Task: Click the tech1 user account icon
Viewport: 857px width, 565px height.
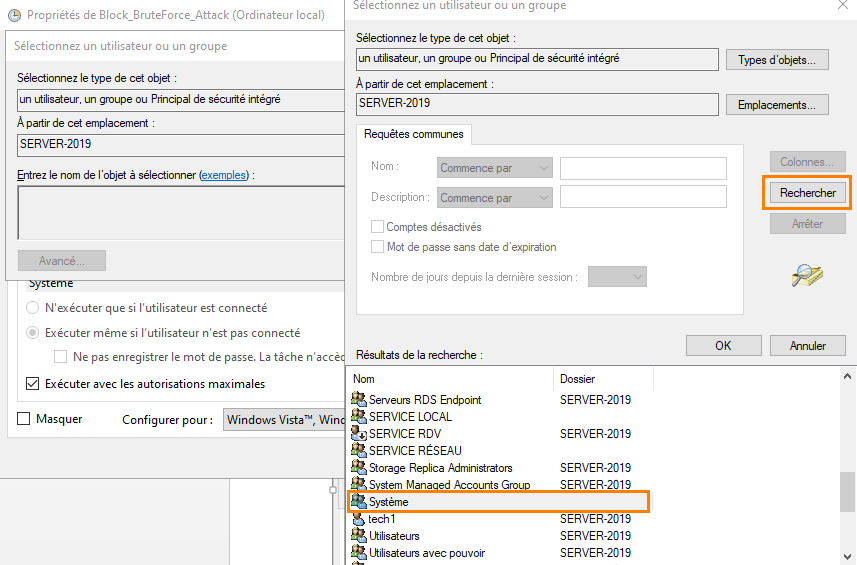Action: pos(360,519)
